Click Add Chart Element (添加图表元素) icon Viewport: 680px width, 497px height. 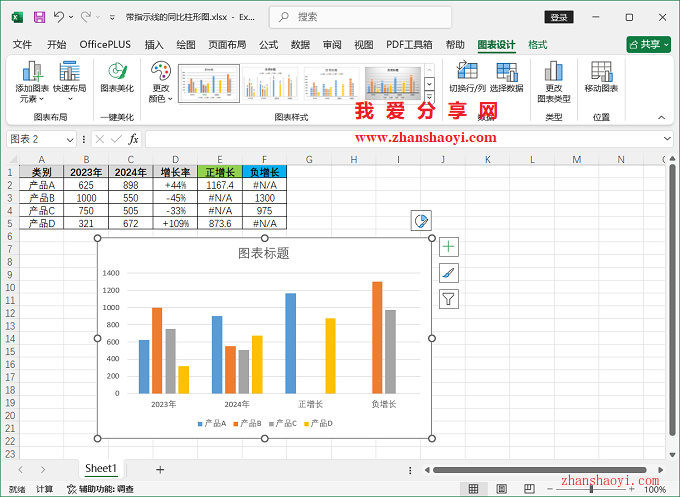32,80
